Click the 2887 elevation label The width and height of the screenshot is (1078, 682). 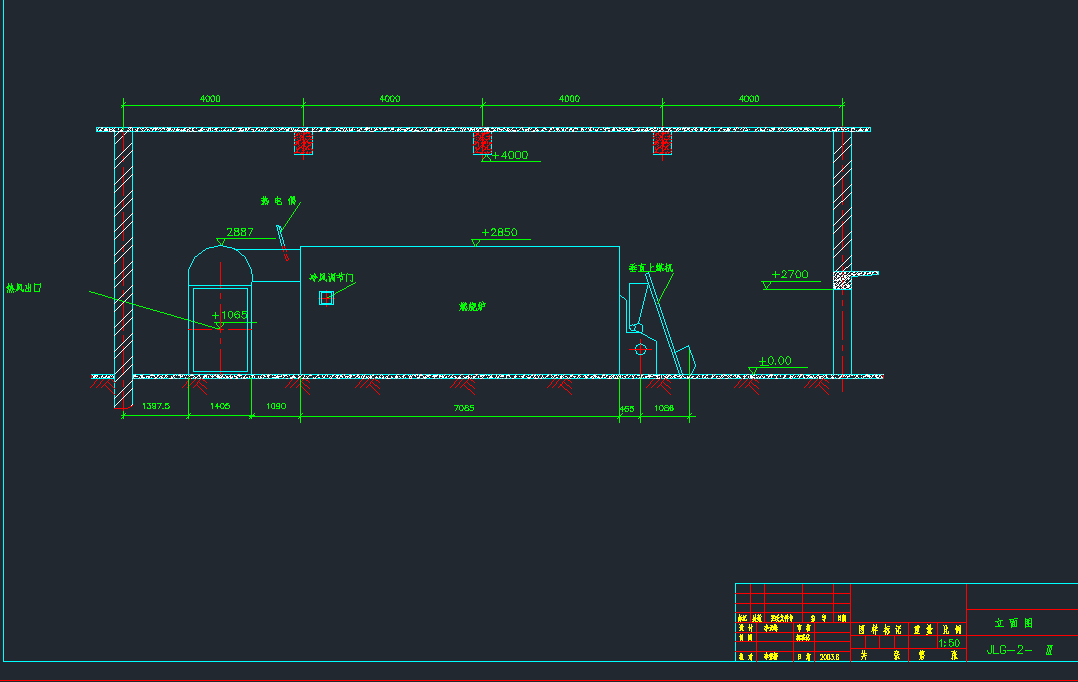240,232
